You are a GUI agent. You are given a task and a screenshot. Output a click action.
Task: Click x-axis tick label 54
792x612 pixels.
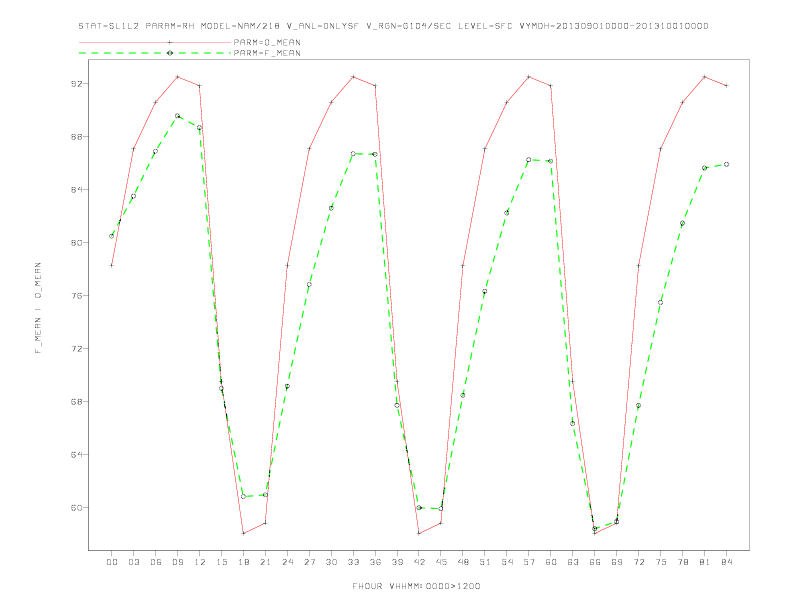tap(507, 562)
